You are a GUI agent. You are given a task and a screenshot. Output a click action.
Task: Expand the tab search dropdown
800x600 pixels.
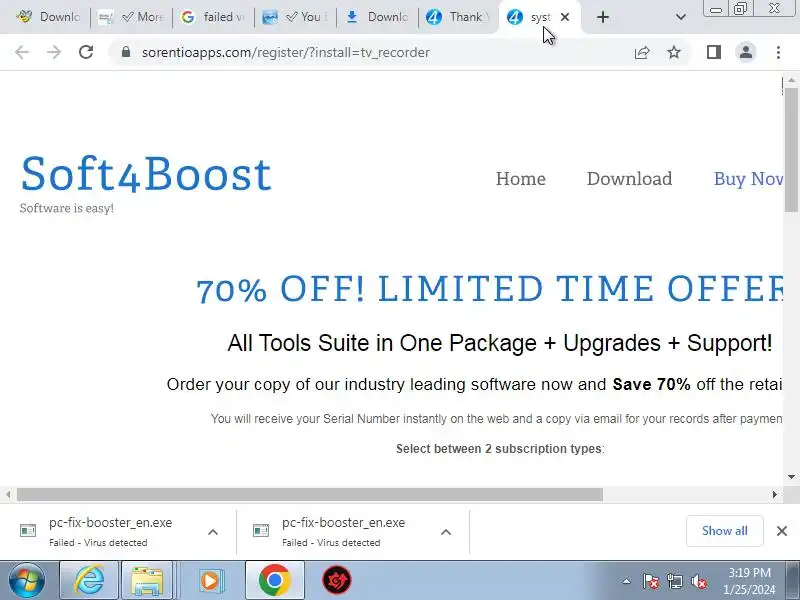pos(681,17)
